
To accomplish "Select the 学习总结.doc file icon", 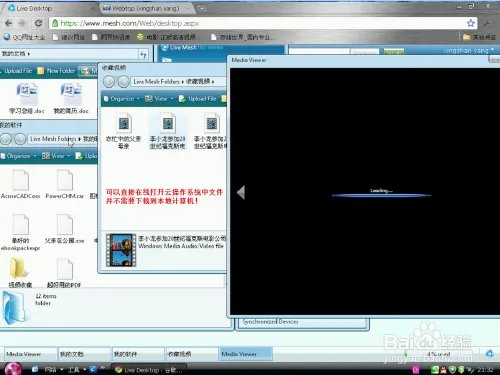I will (x=27, y=93).
